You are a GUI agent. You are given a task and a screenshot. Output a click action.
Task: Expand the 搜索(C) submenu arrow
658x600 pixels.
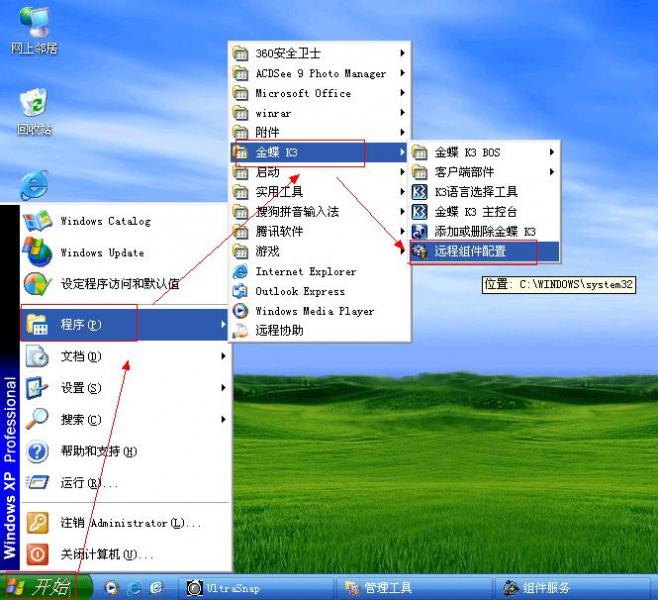(223, 419)
